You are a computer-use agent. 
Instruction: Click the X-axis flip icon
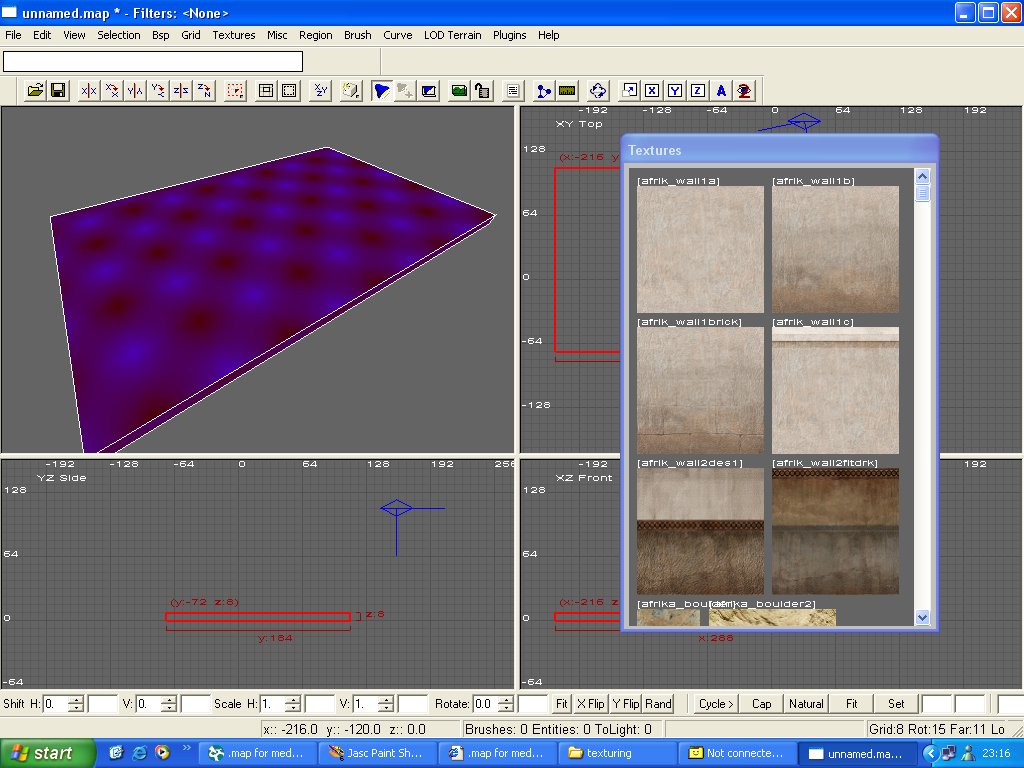pyautogui.click(x=89, y=91)
